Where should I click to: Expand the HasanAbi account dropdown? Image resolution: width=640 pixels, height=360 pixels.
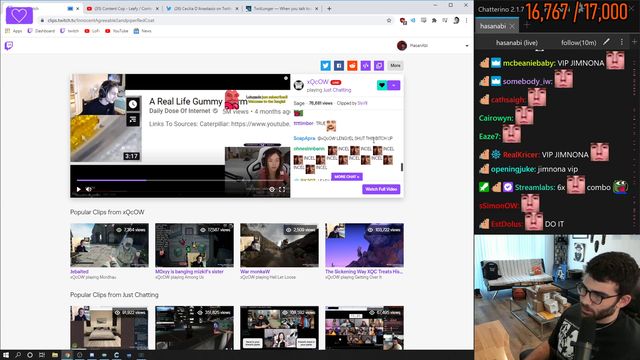coord(467,46)
